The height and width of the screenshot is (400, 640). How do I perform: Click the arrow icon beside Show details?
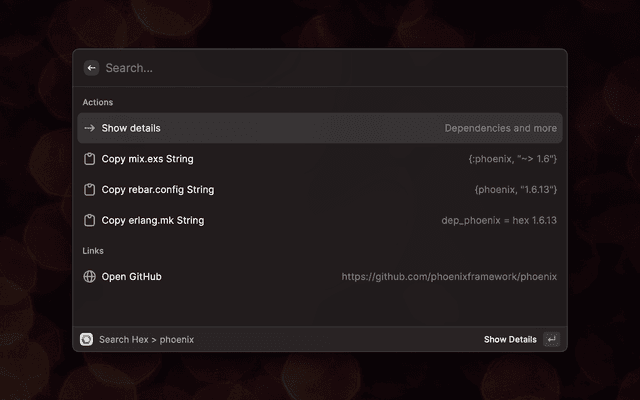(x=89, y=128)
